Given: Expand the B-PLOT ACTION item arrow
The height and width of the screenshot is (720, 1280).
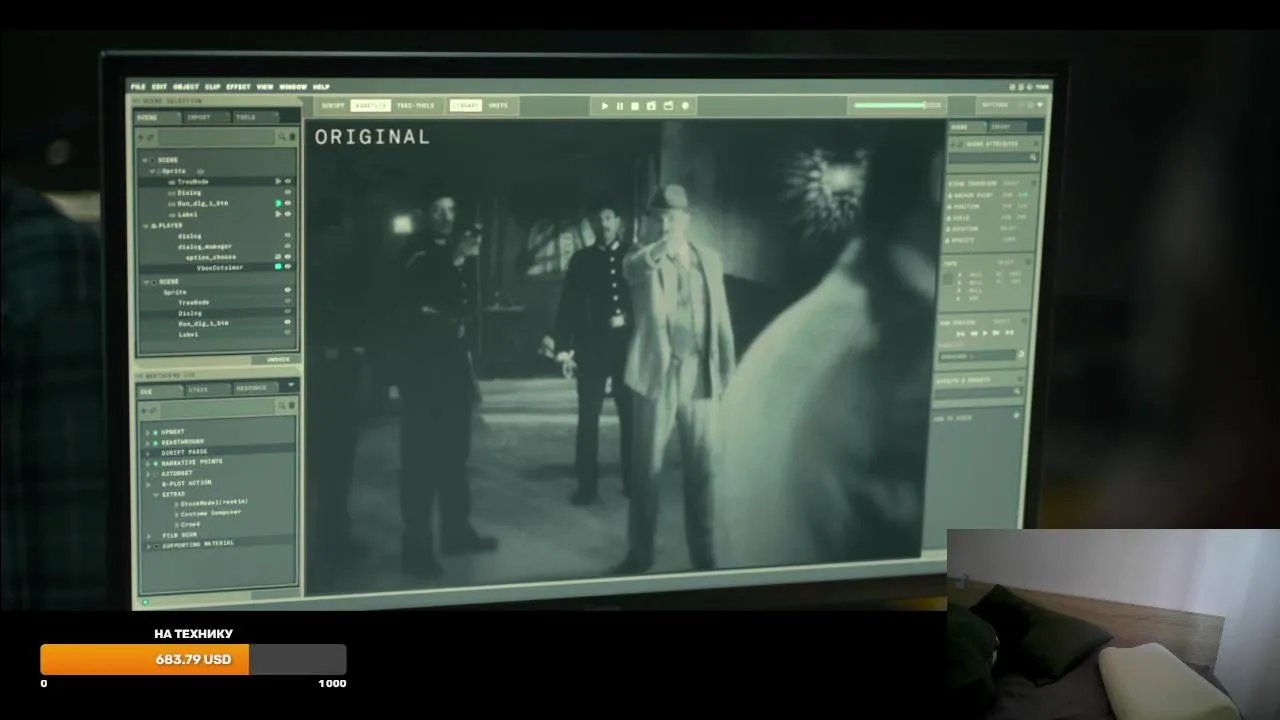Looking at the screenshot, I should (148, 485).
